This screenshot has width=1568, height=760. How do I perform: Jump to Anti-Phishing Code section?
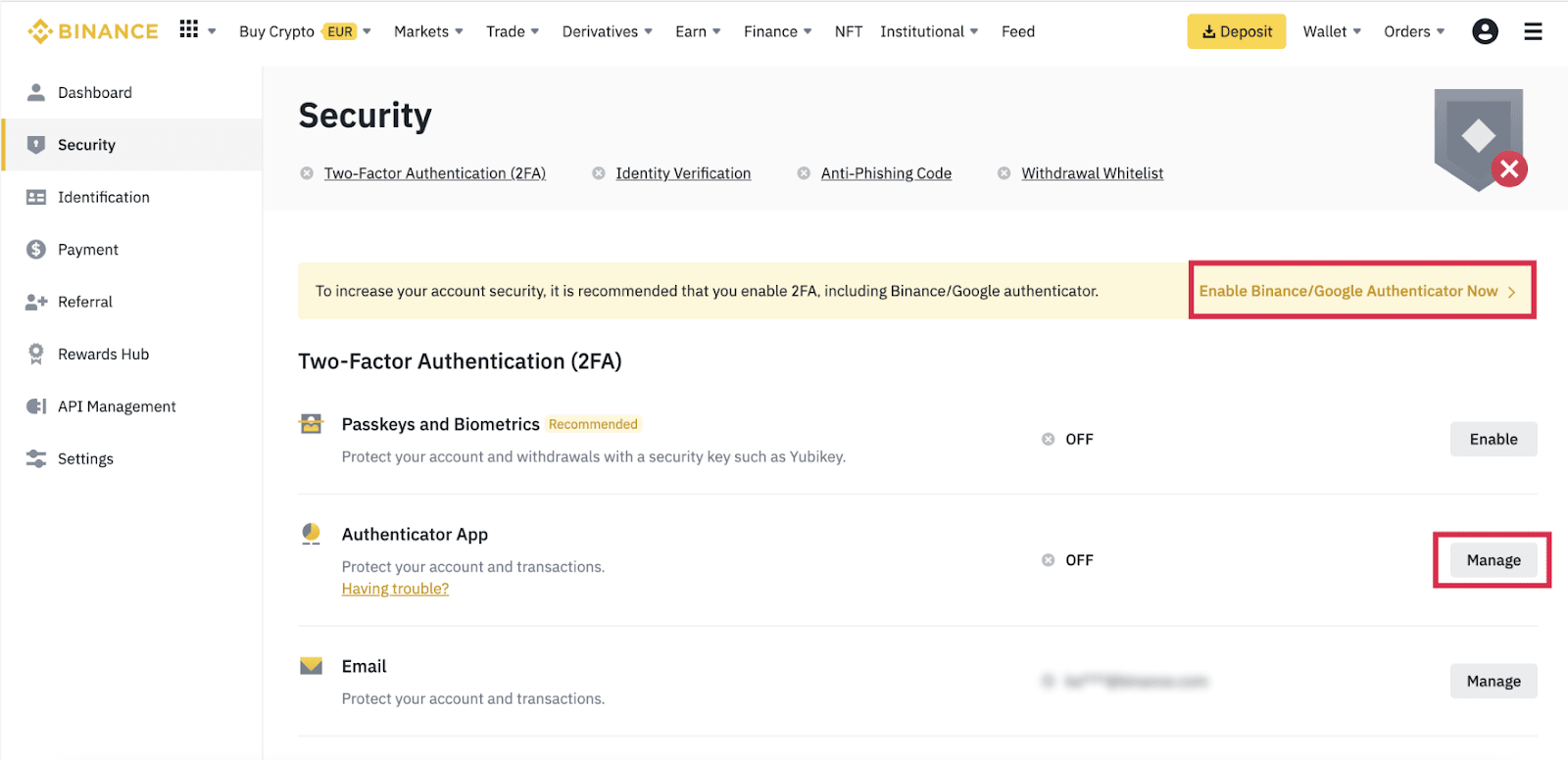pos(886,173)
